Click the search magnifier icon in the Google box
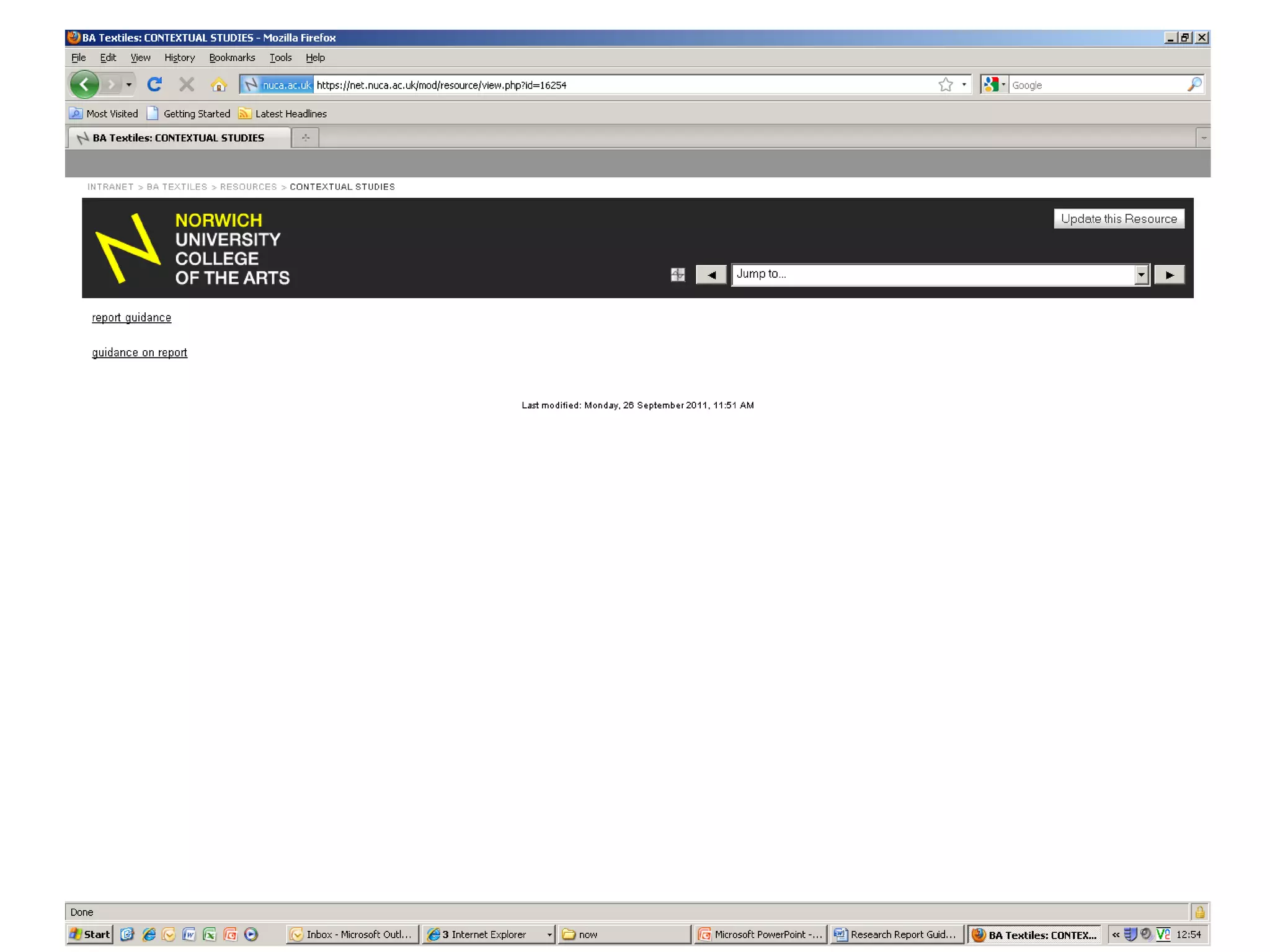The image size is (1270, 952). point(1194,85)
